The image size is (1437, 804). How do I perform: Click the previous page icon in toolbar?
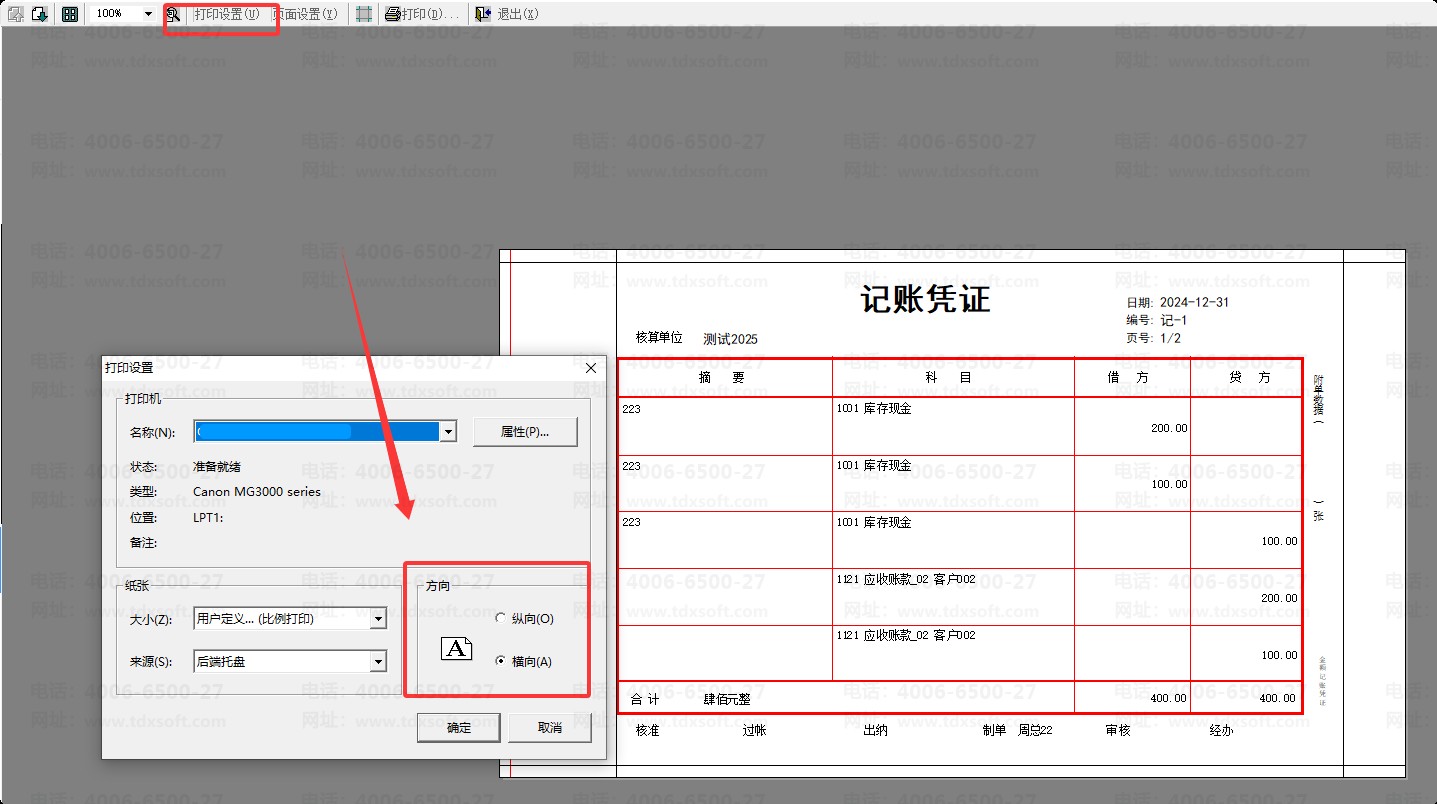click(x=16, y=14)
